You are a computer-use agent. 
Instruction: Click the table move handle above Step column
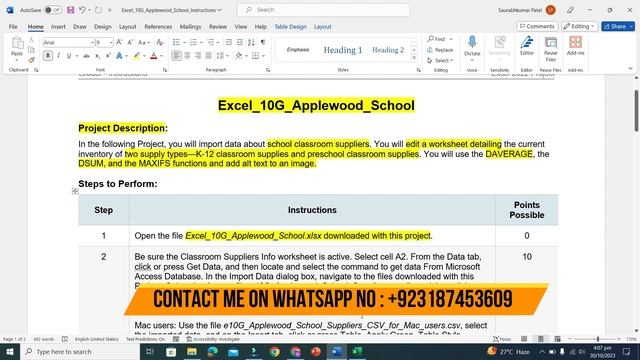[x=75, y=191]
